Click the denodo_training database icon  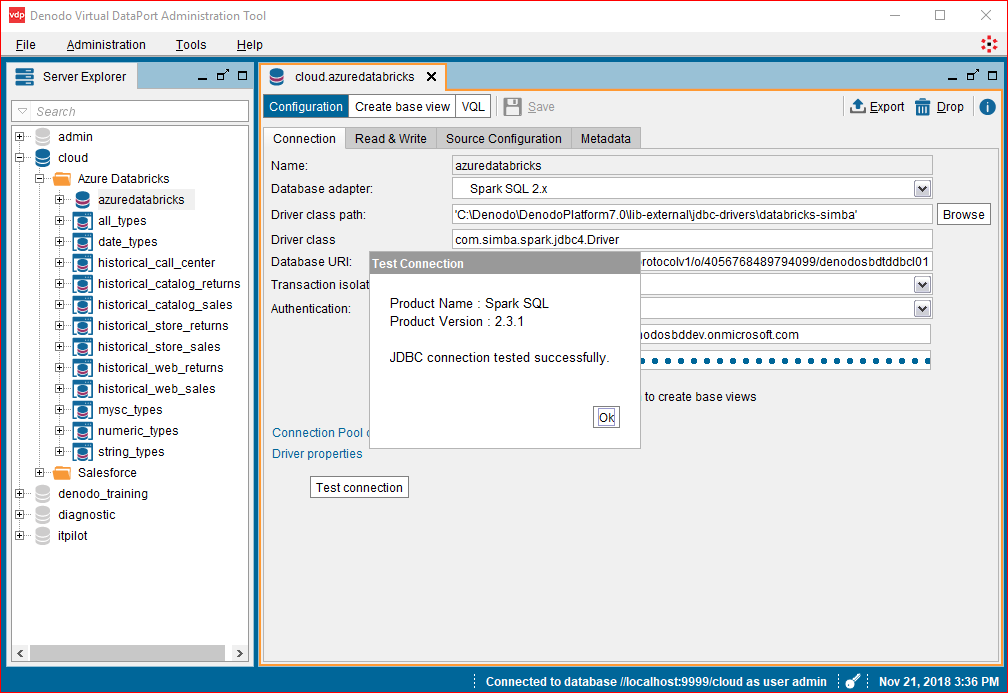pos(43,494)
